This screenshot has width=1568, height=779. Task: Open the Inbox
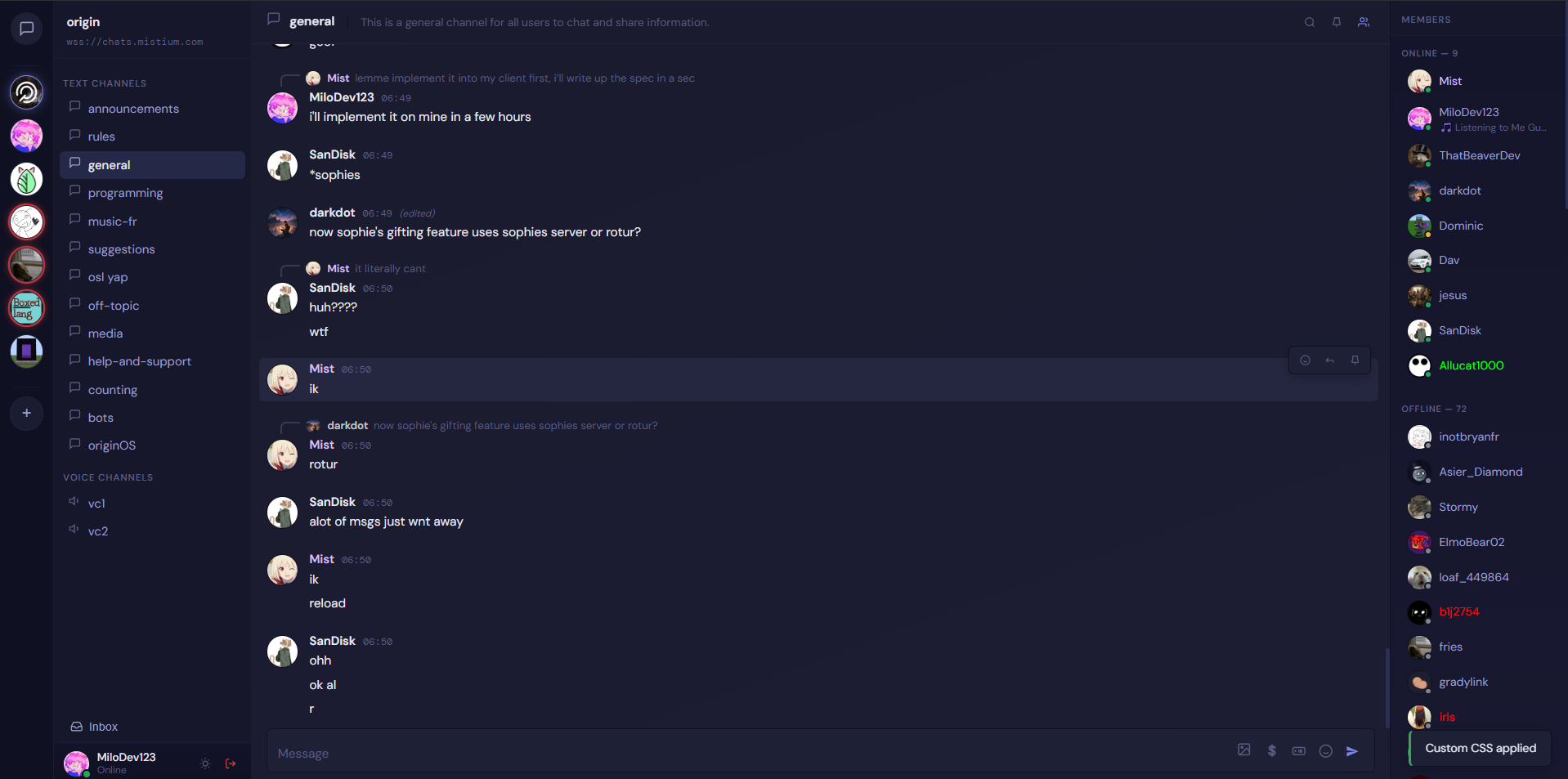click(103, 727)
